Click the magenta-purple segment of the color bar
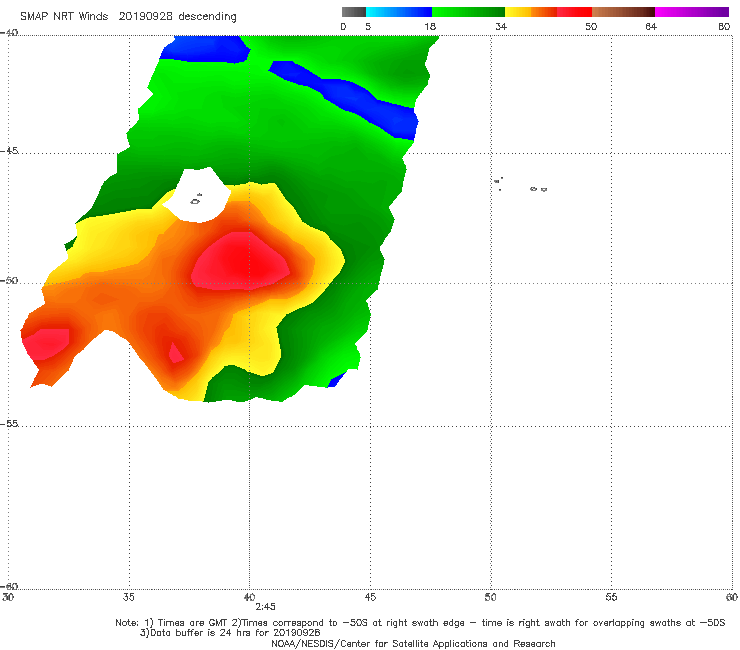The image size is (740, 650). pos(692,12)
